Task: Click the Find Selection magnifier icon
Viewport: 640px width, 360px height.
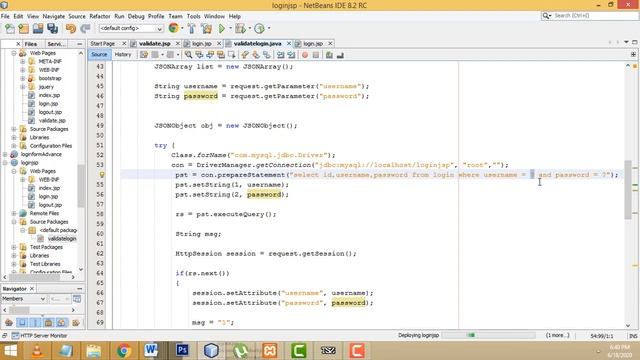Action: point(188,55)
